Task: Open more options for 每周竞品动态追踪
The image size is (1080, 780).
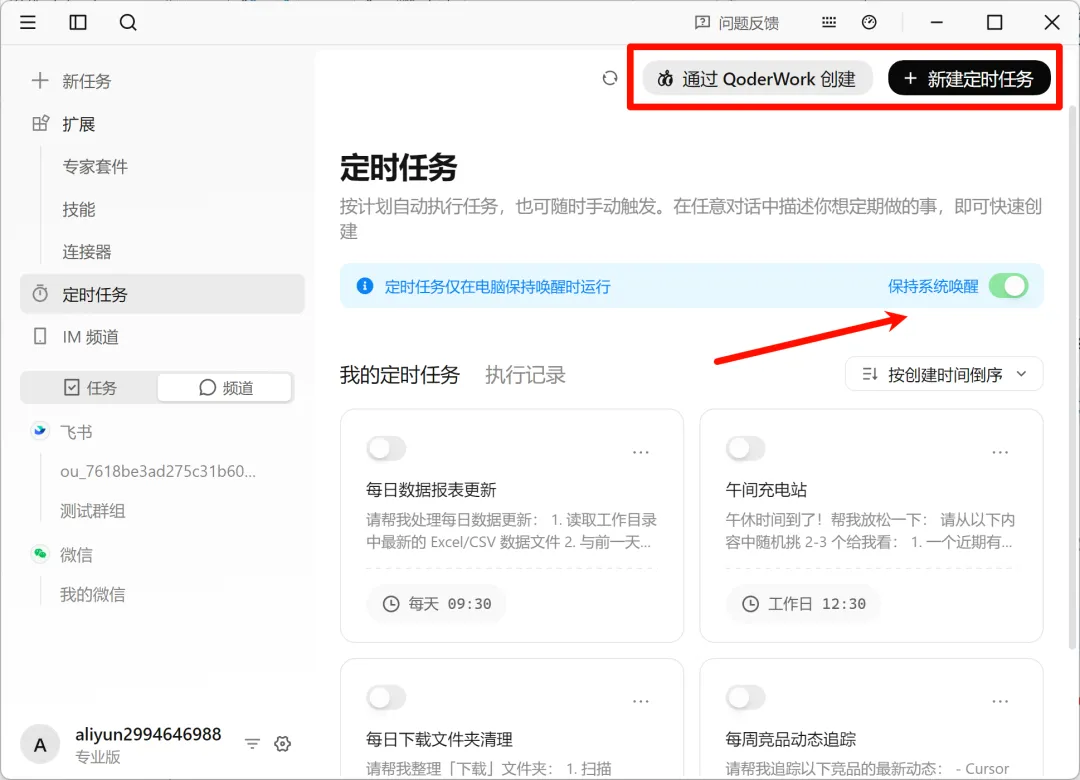Action: click(1000, 701)
